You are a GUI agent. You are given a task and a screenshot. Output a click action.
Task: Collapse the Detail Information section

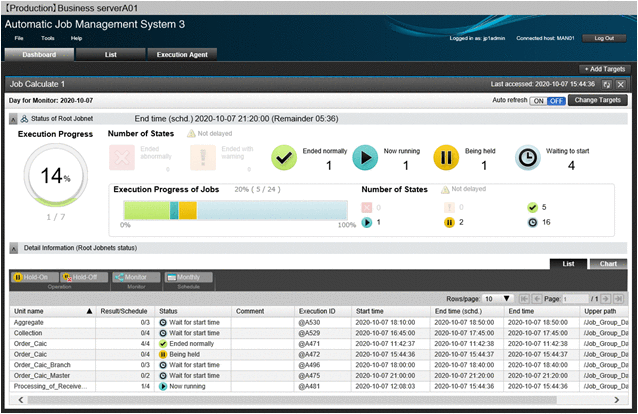coord(13,246)
